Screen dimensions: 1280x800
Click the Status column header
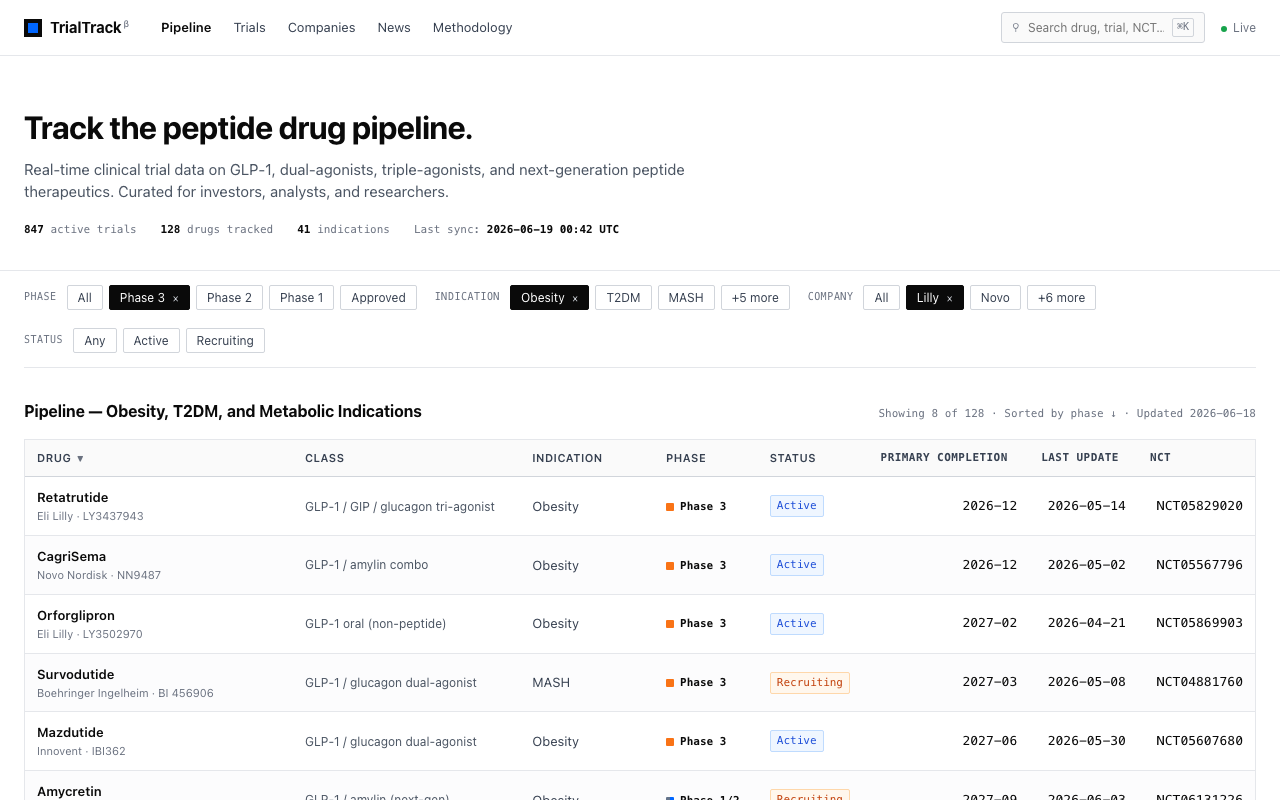pos(793,459)
